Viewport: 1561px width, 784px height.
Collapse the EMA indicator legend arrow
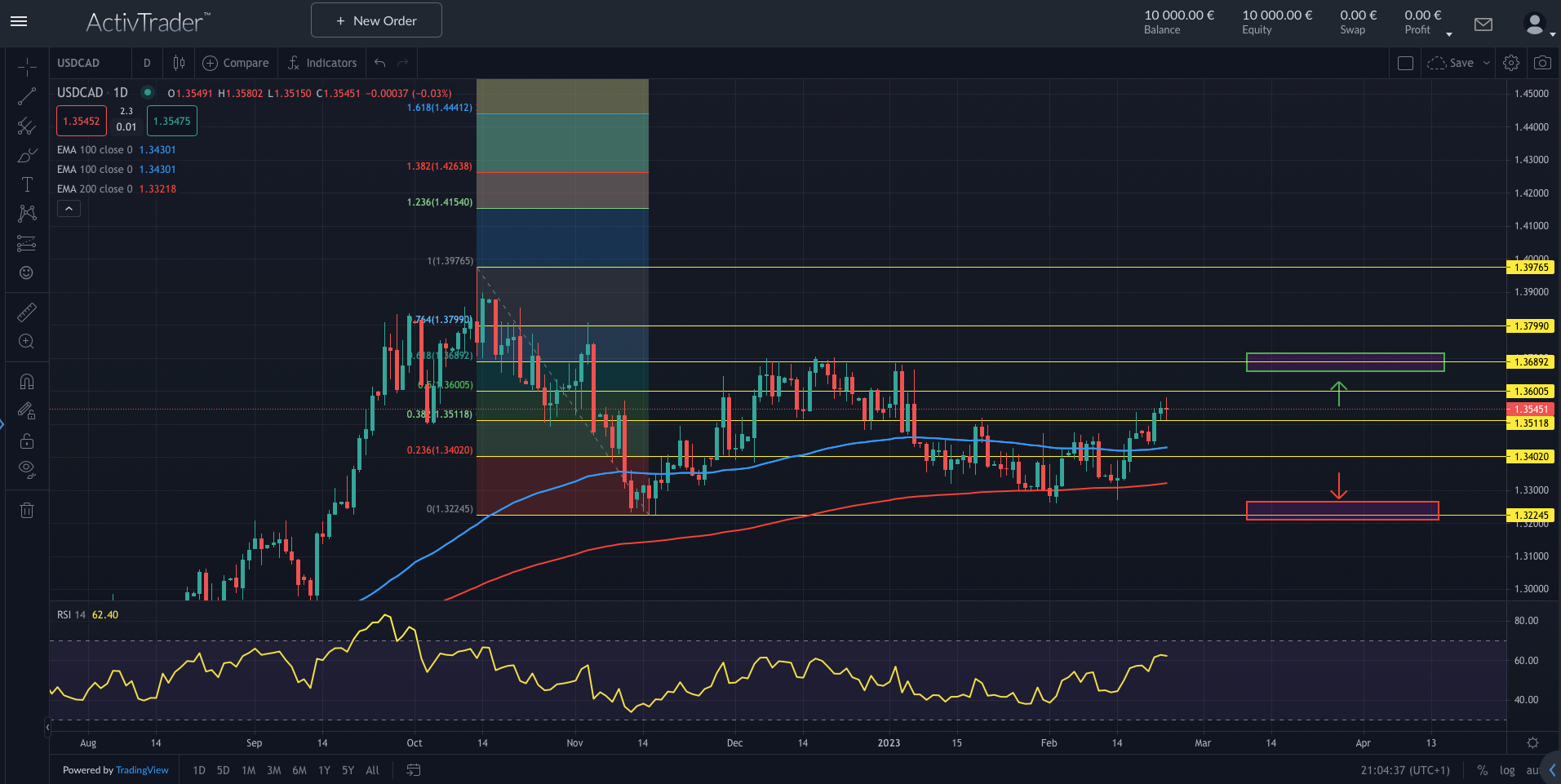69,208
